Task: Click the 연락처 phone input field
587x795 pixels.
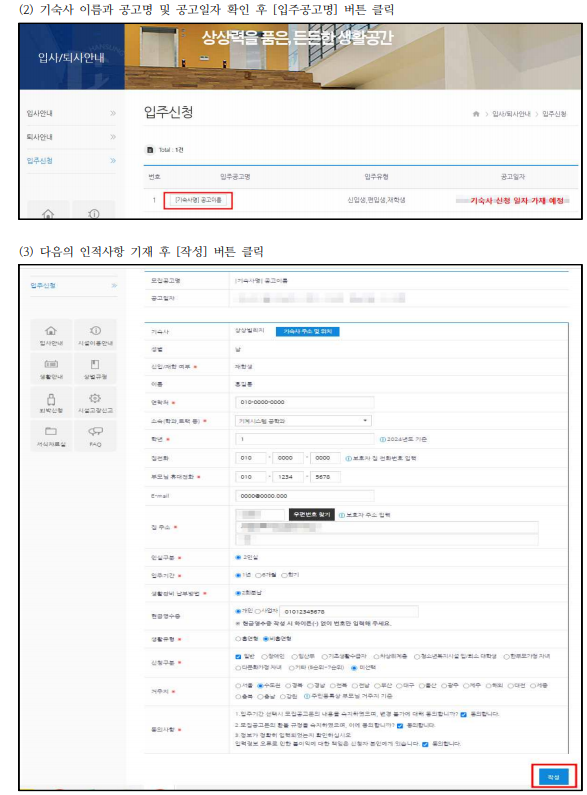Action: (x=305, y=402)
